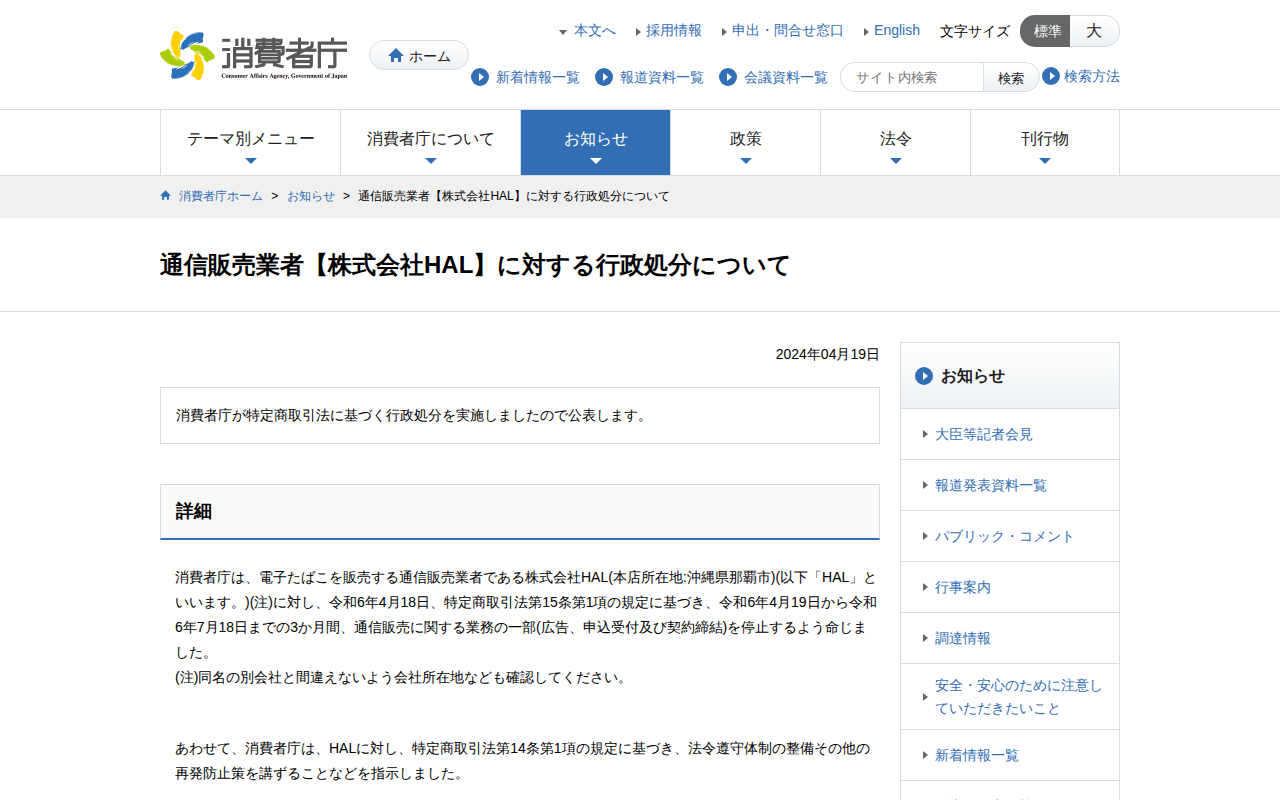1280x800 pixels.
Task: Go to パブリック・コメント sidebar link
Action: click(1004, 536)
